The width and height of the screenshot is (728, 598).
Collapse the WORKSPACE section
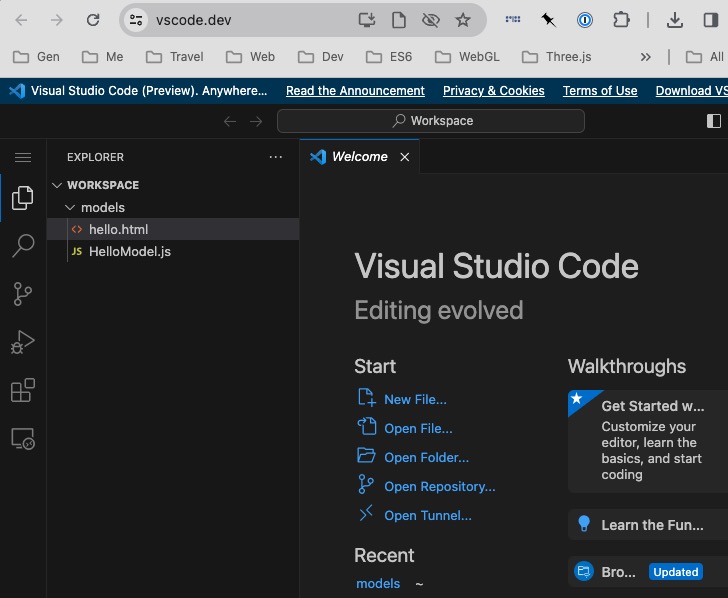(x=57, y=185)
